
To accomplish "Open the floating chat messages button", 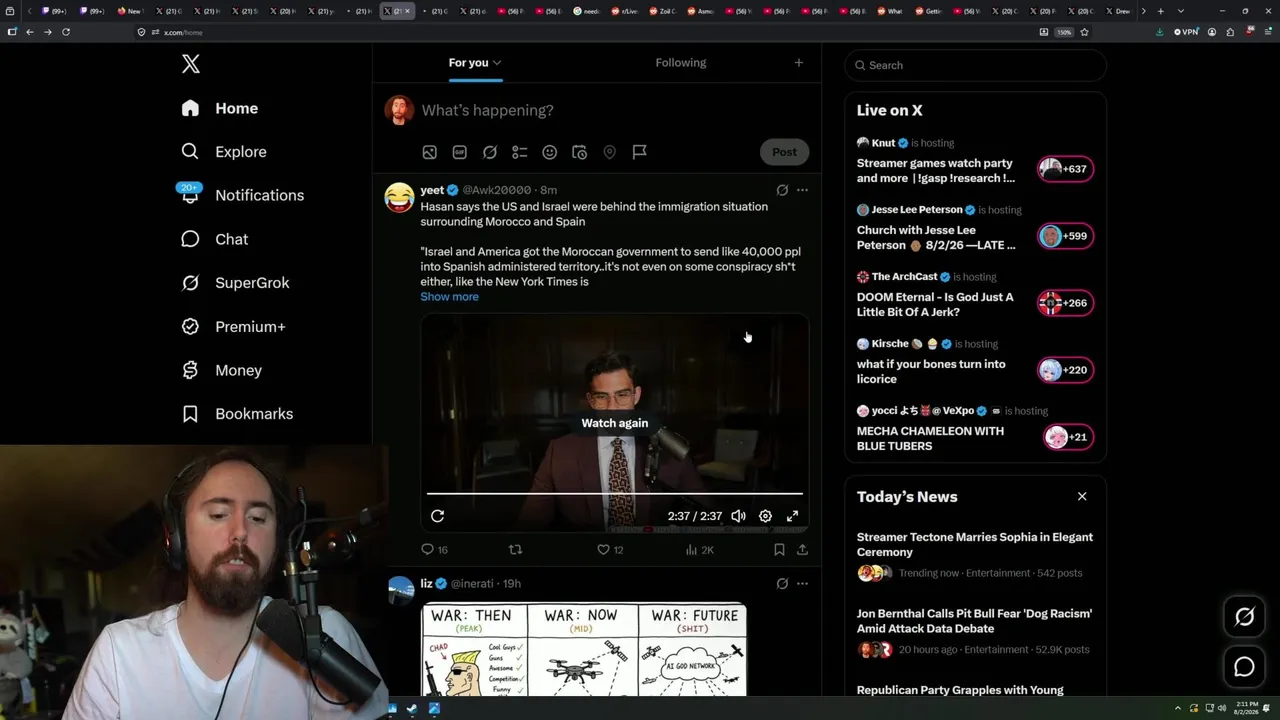I will pyautogui.click(x=1244, y=667).
